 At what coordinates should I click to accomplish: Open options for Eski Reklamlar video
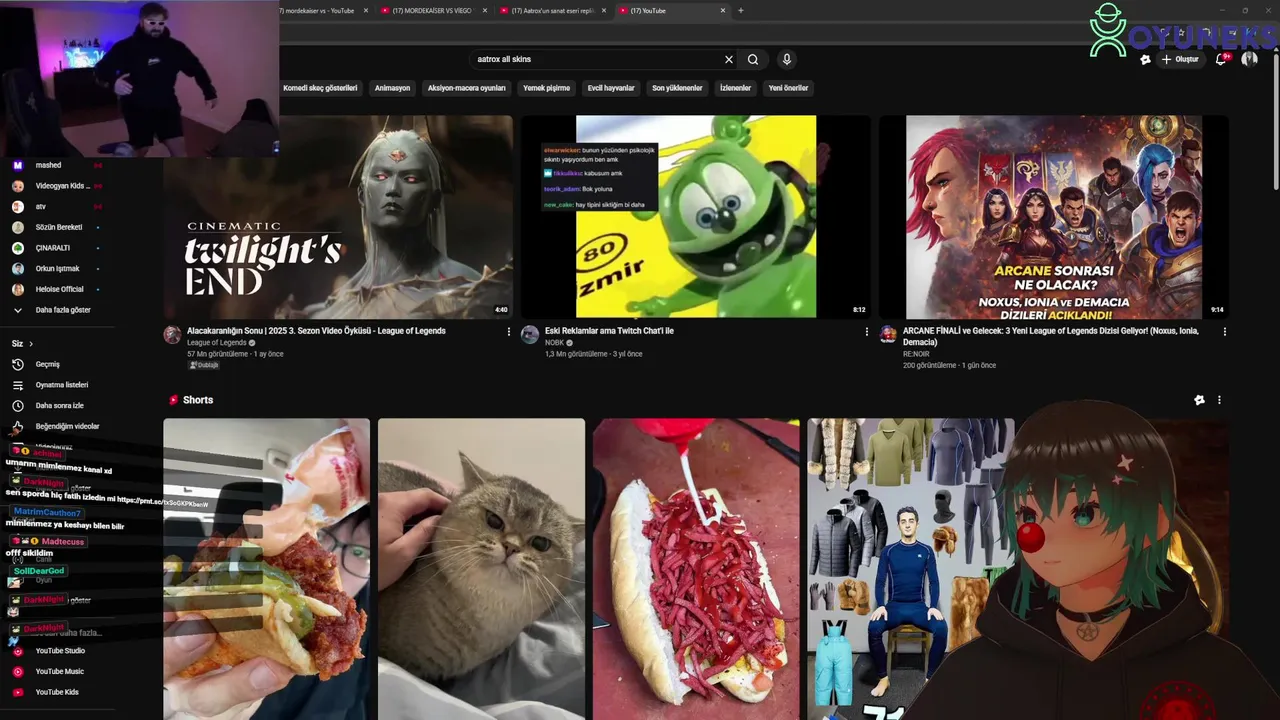tap(866, 332)
